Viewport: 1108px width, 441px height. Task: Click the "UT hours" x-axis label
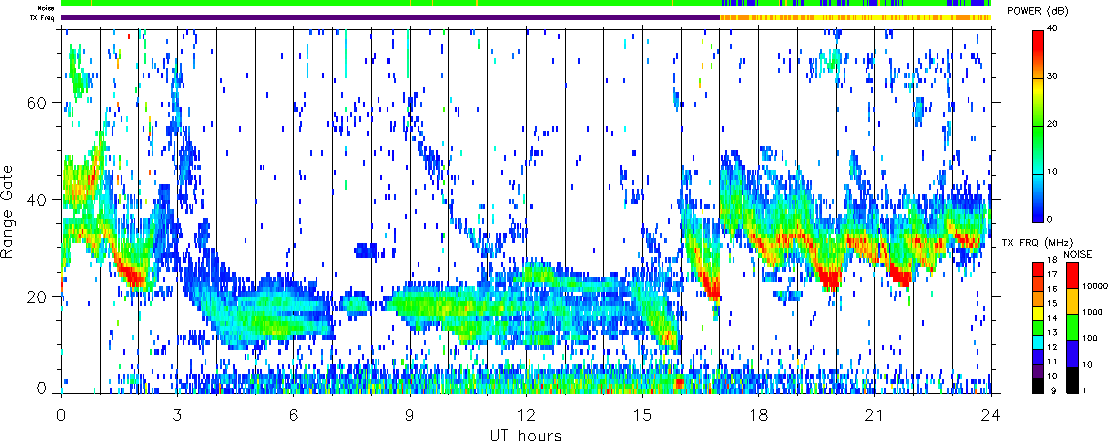pyautogui.click(x=526, y=434)
